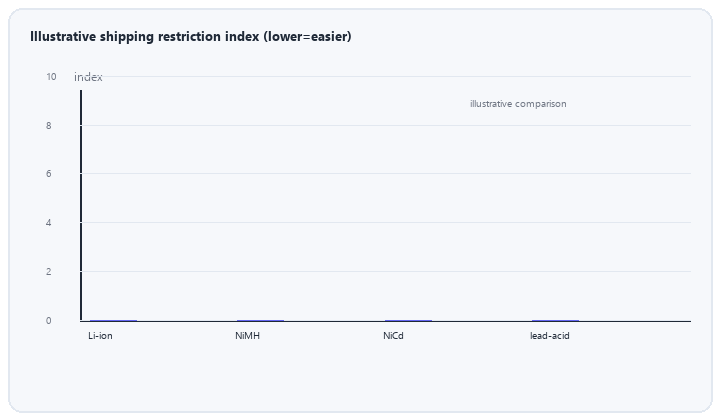This screenshot has height=420, width=720.
Task: Select the NiCd category label
Action: [x=394, y=336]
